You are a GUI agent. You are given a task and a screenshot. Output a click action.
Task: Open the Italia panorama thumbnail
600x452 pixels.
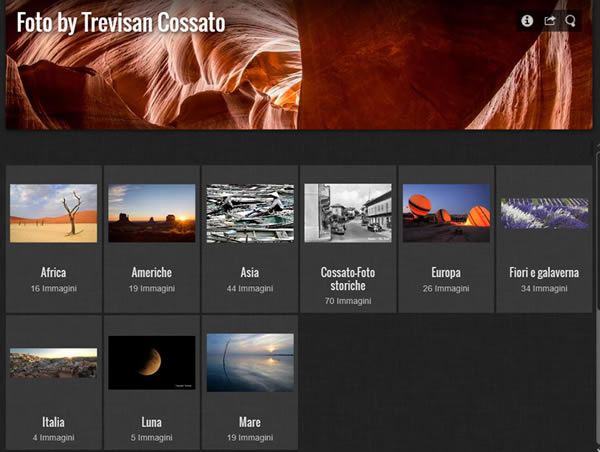click(x=54, y=363)
